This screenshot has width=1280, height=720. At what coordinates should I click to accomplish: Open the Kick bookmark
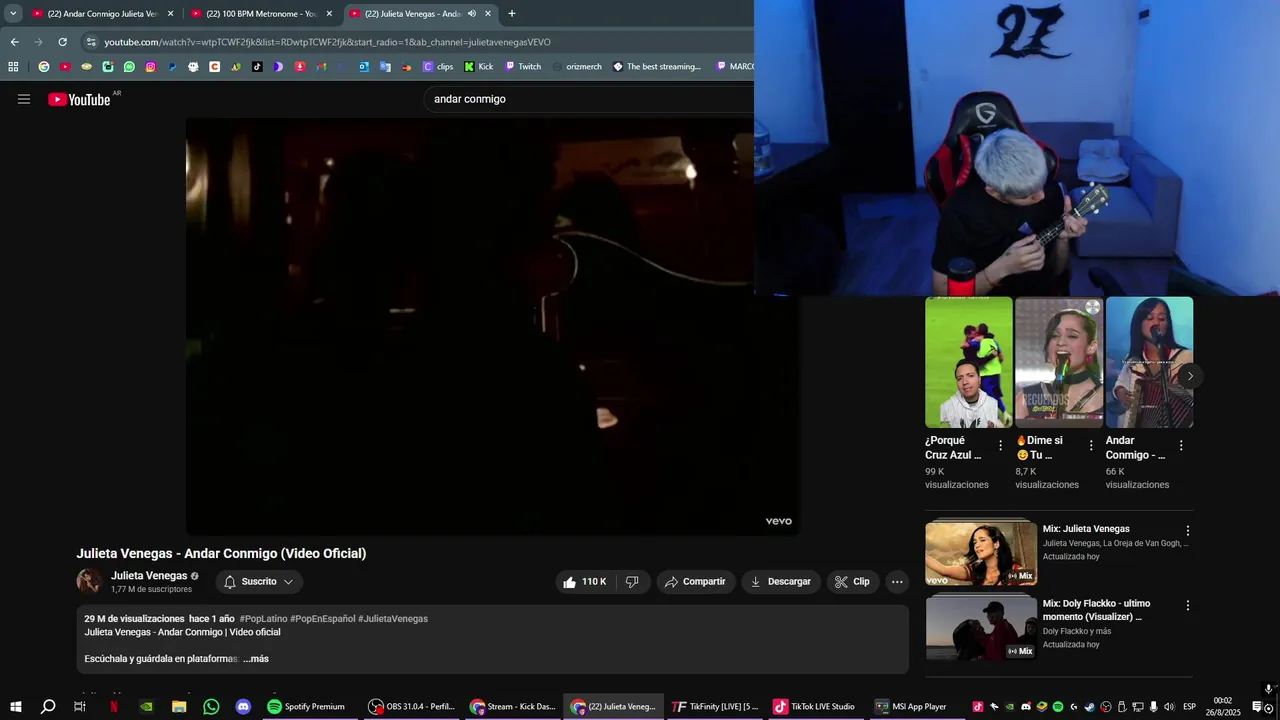tap(479, 67)
